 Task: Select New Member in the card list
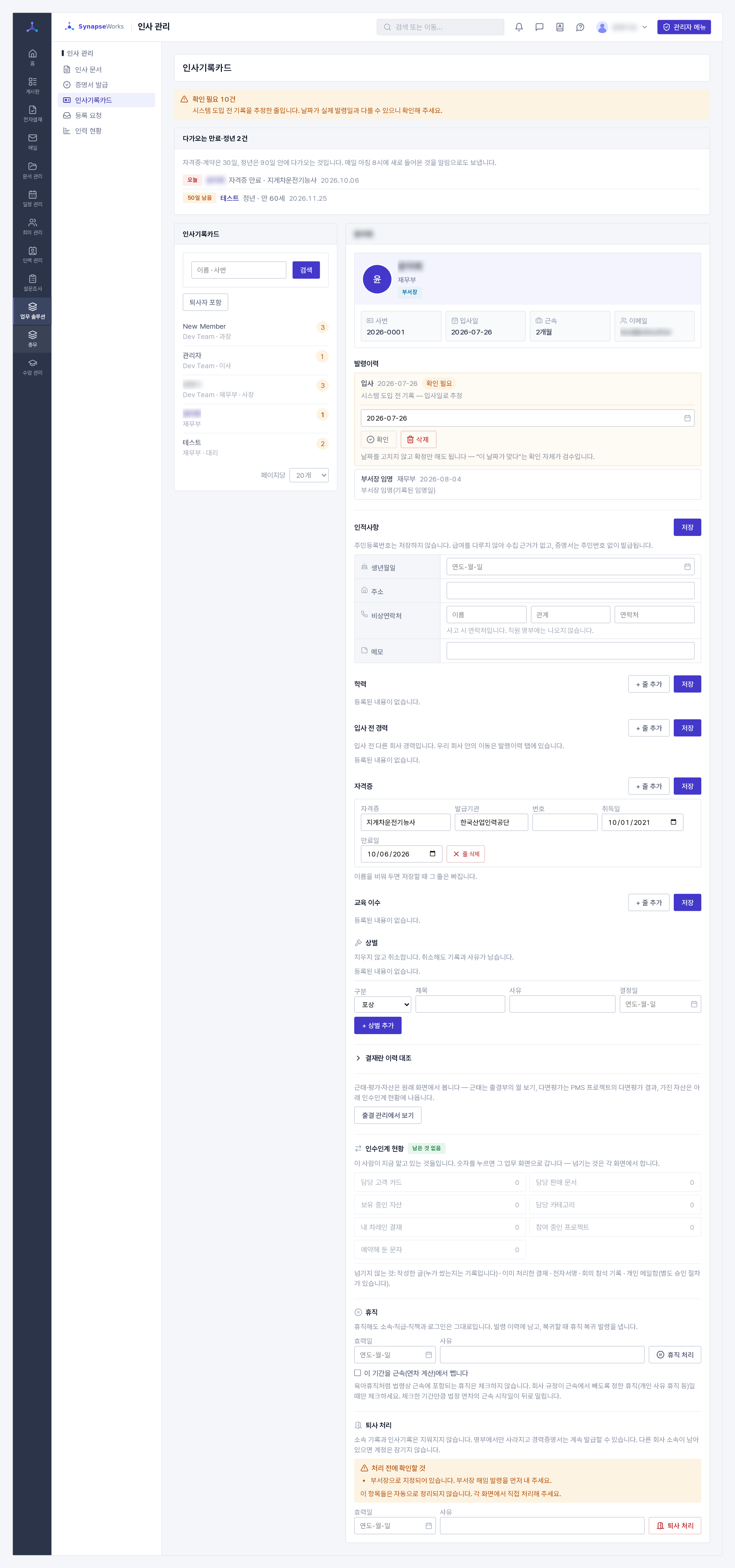[x=256, y=331]
